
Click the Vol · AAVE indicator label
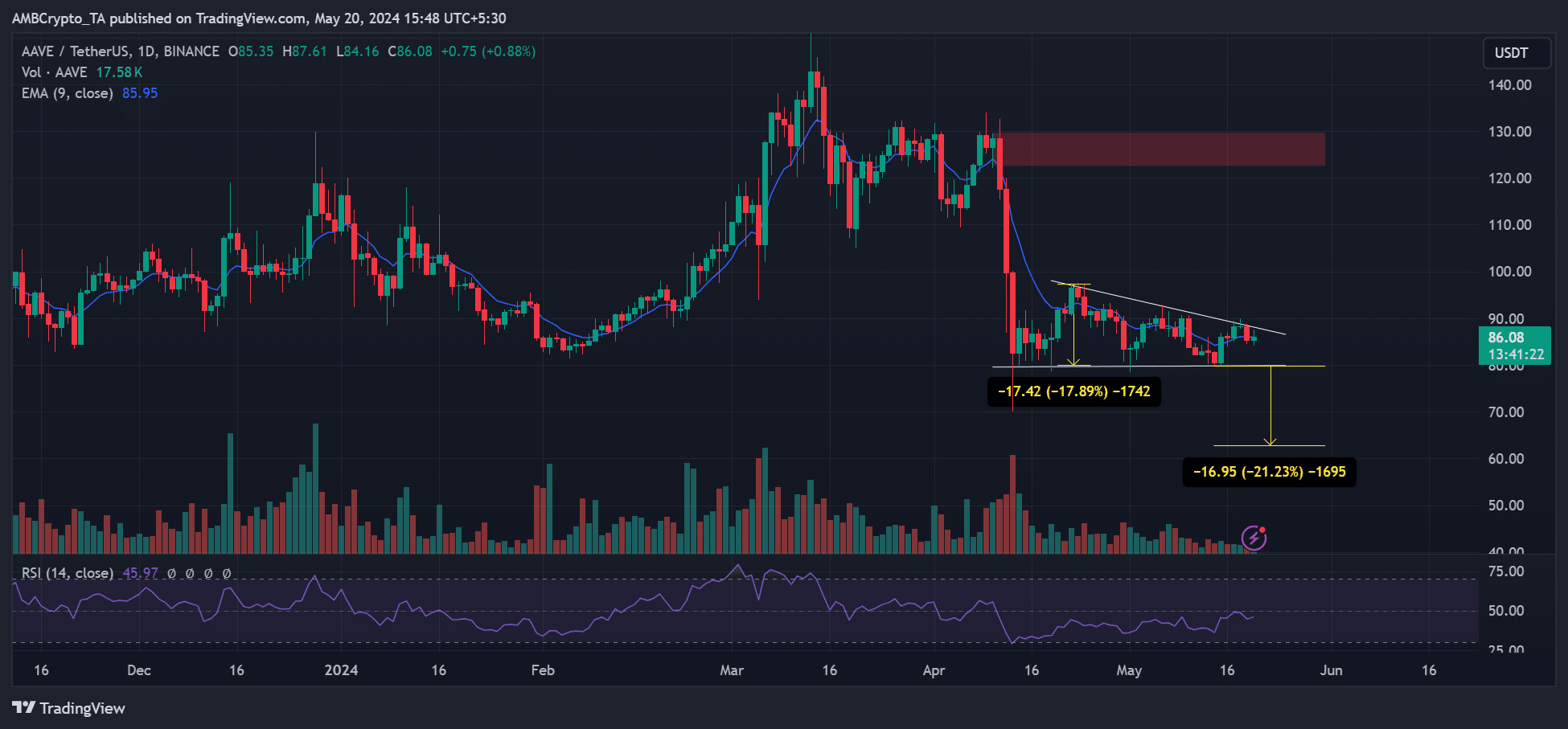[54, 72]
